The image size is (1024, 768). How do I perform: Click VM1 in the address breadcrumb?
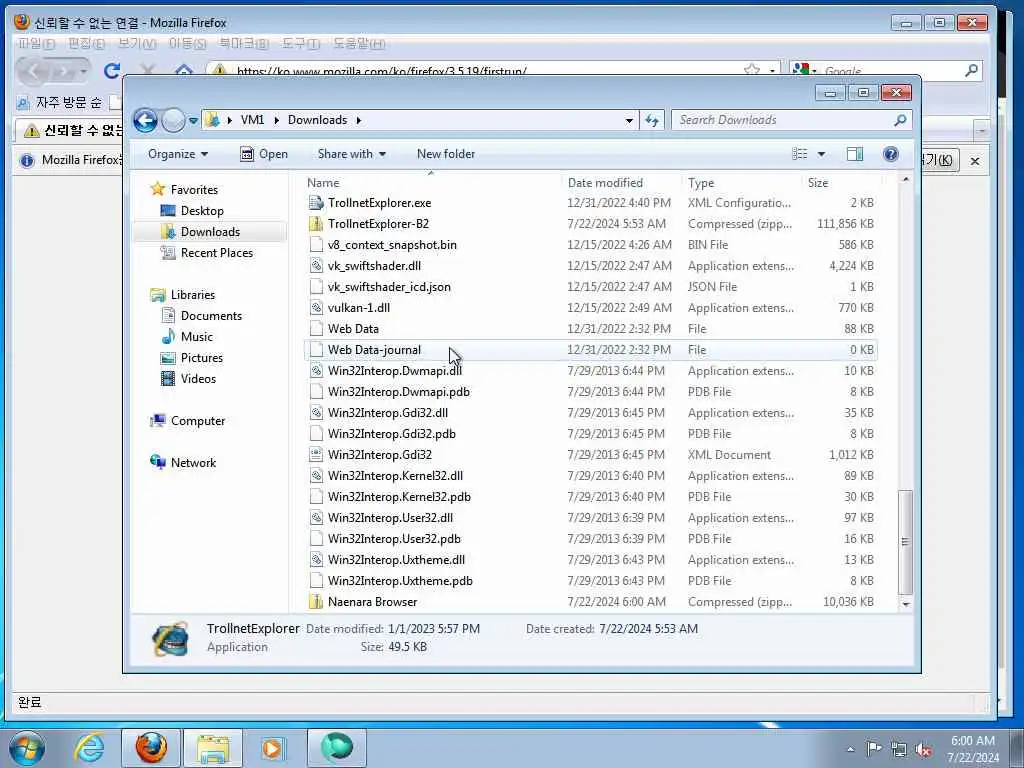coord(252,120)
